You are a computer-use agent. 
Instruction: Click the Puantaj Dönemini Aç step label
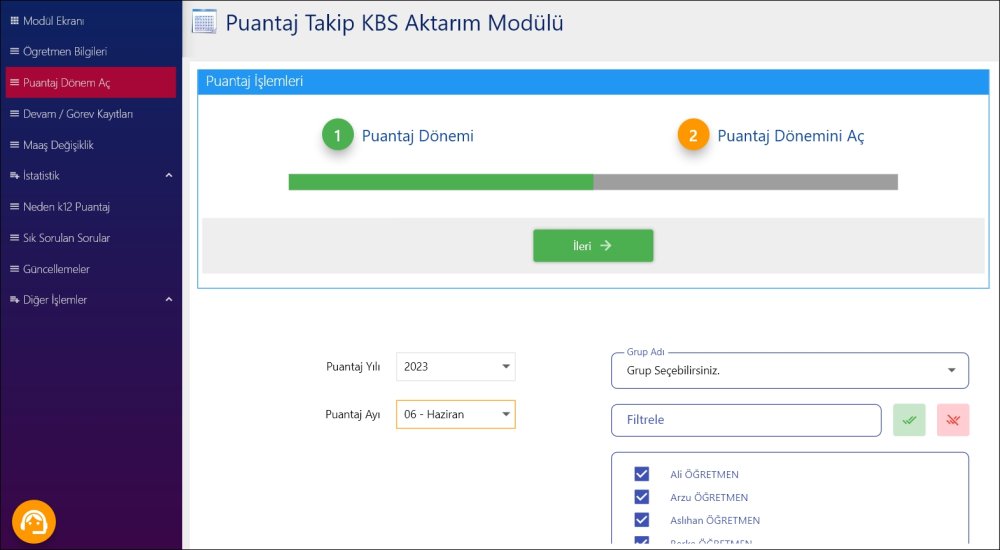click(791, 136)
